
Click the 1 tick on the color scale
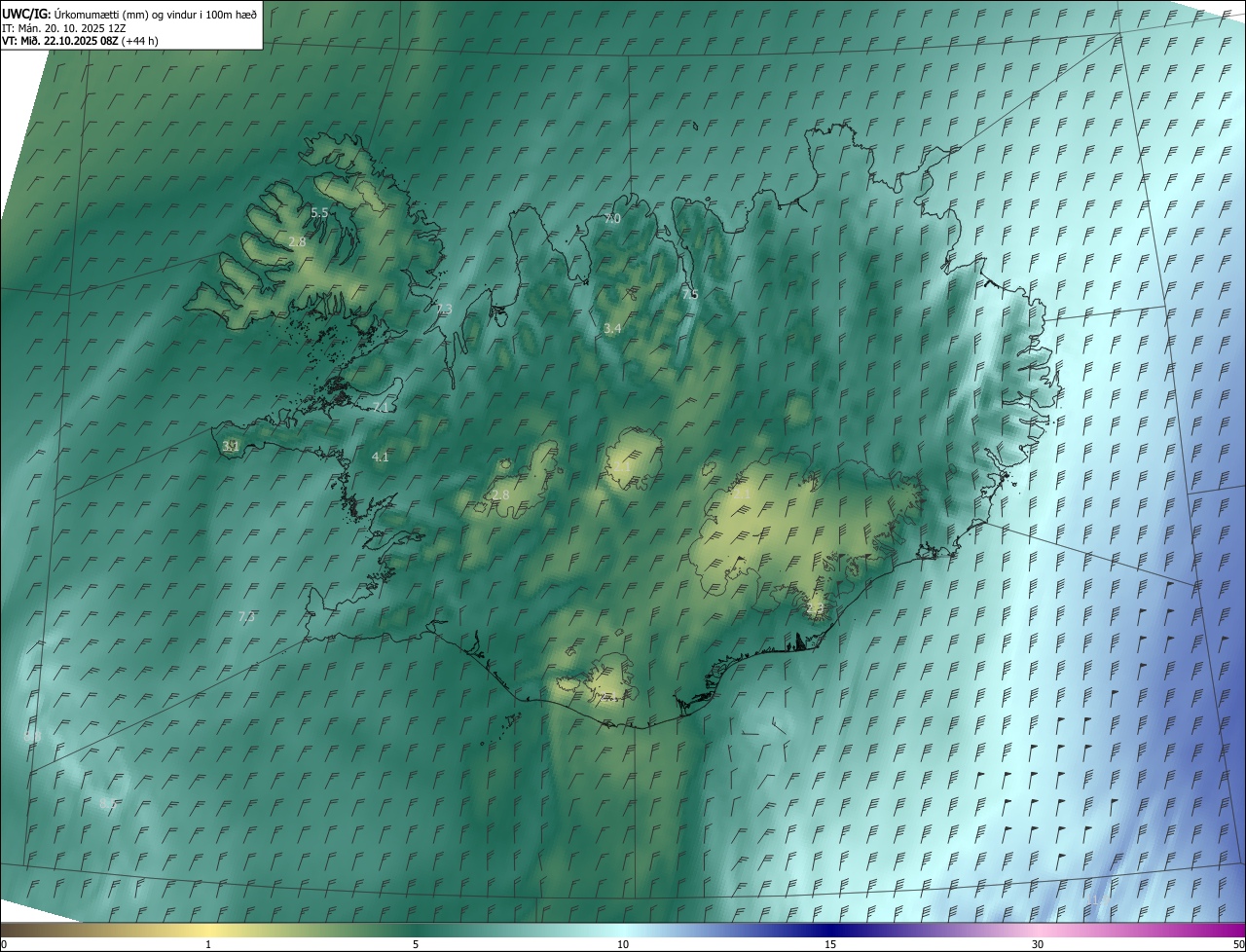point(208,945)
